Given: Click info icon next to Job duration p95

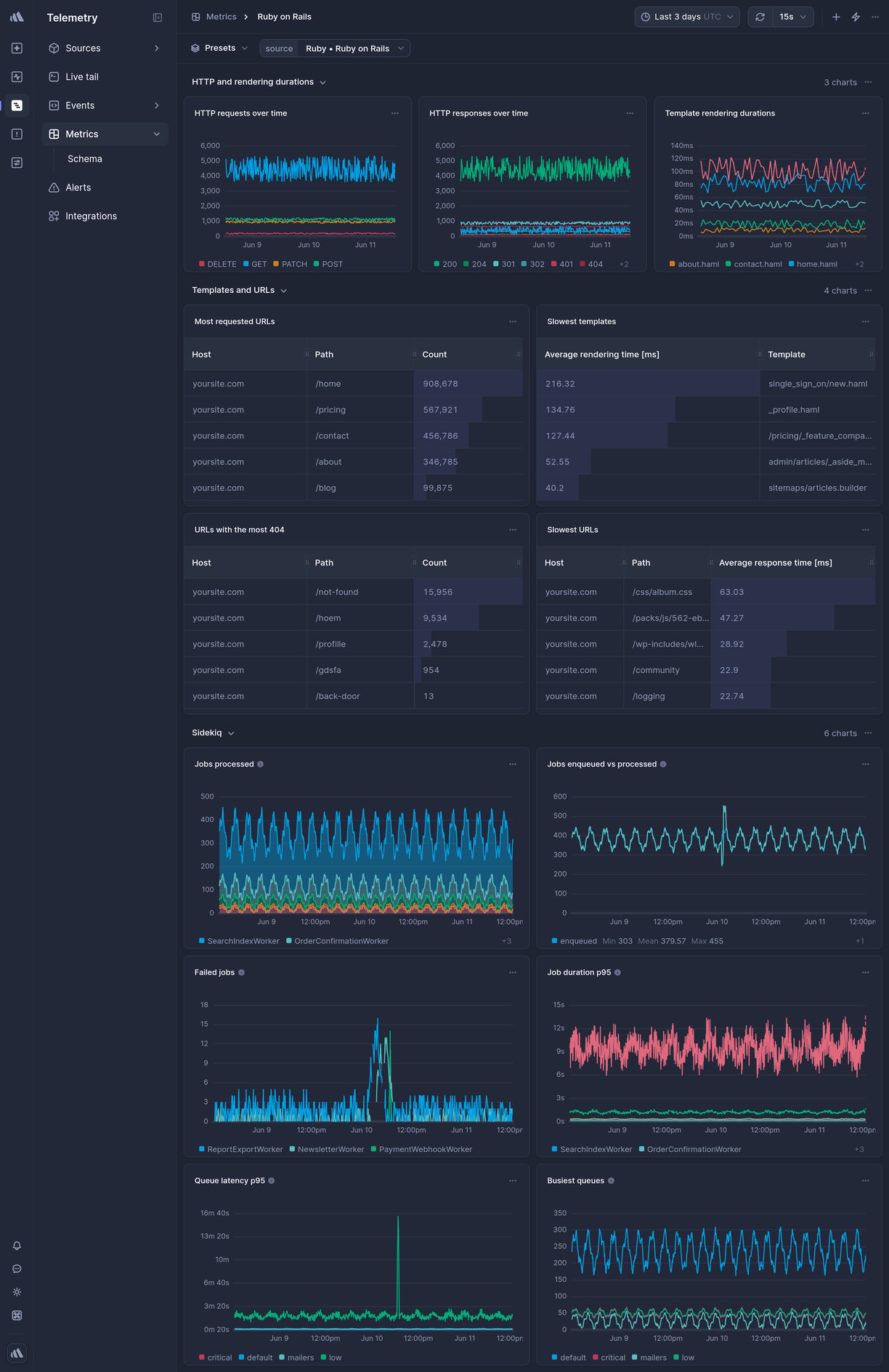Looking at the screenshot, I should pos(618,972).
